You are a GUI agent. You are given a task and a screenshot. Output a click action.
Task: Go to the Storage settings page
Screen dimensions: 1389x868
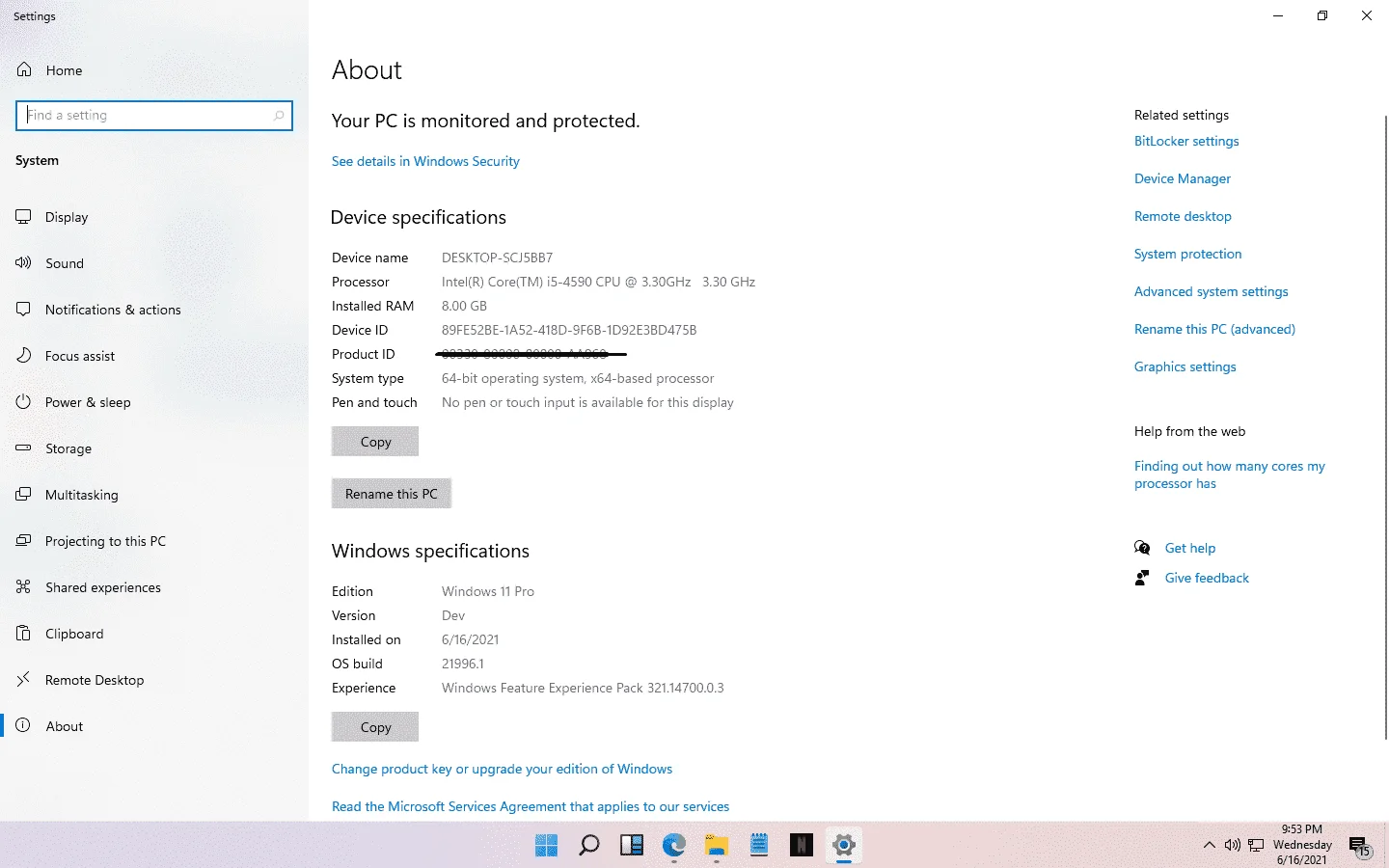(154, 448)
